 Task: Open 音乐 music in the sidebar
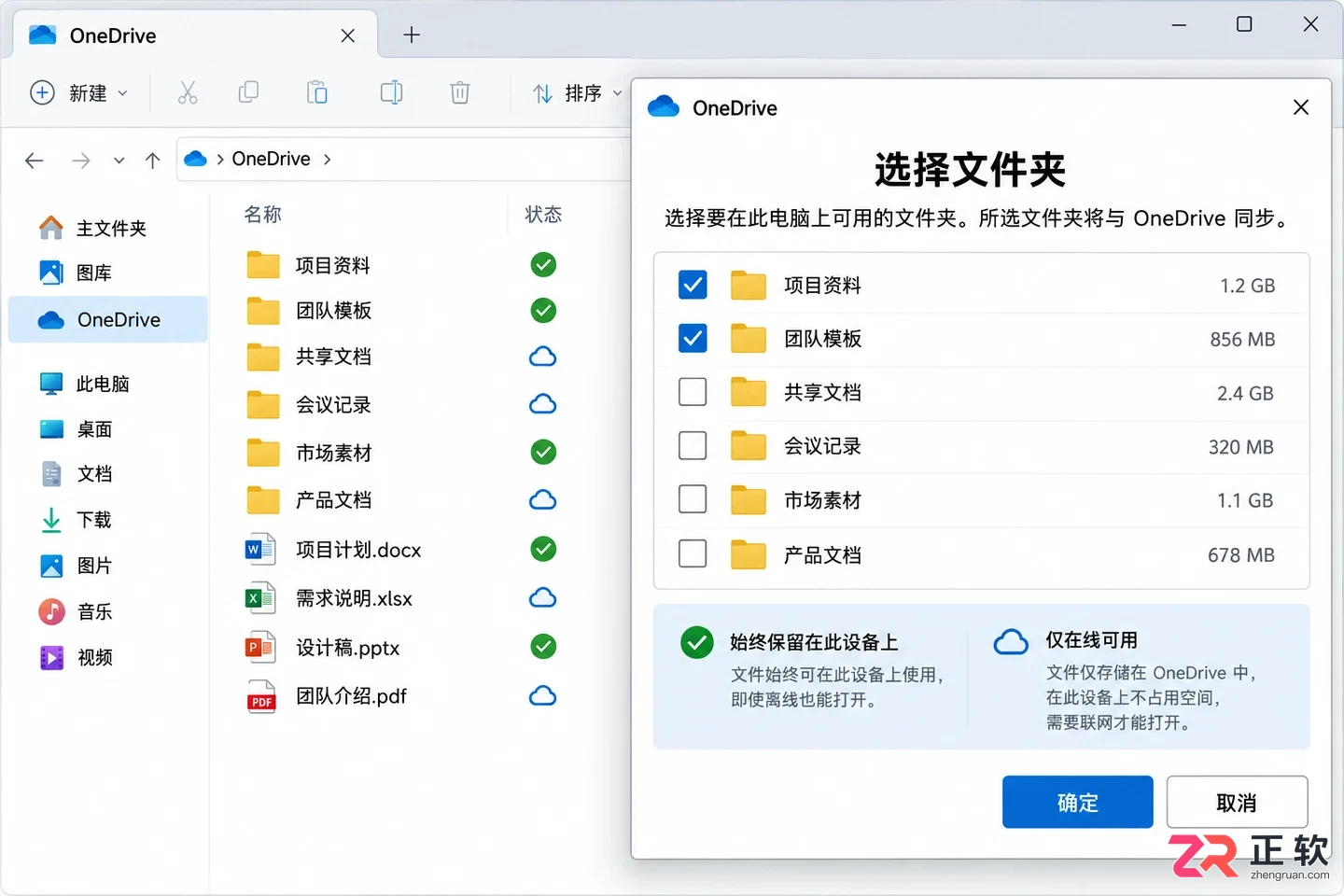(x=107, y=611)
